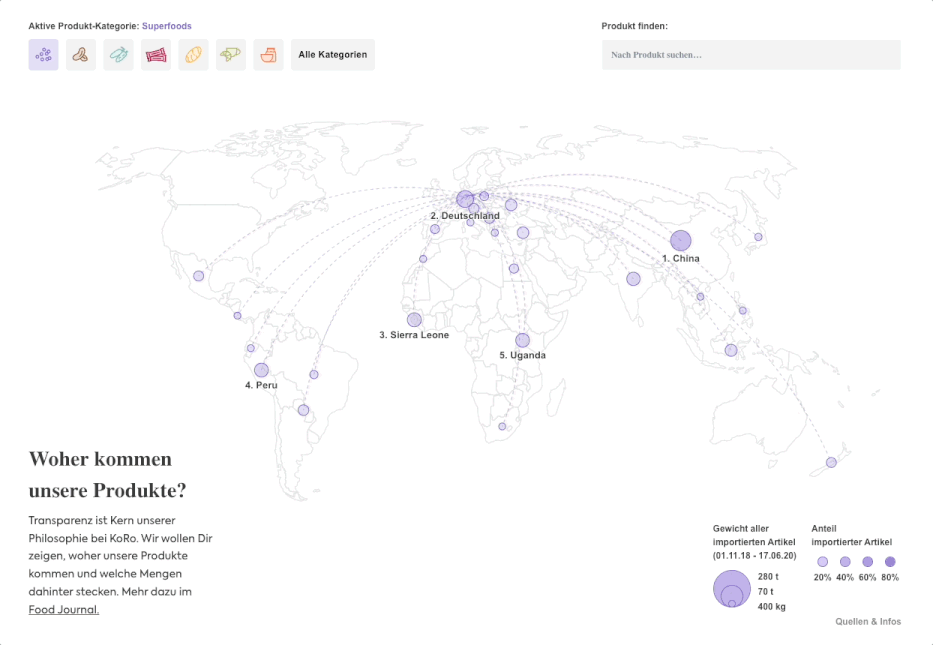Open the Food Journal link
This screenshot has height=645, width=933.
tap(63, 609)
